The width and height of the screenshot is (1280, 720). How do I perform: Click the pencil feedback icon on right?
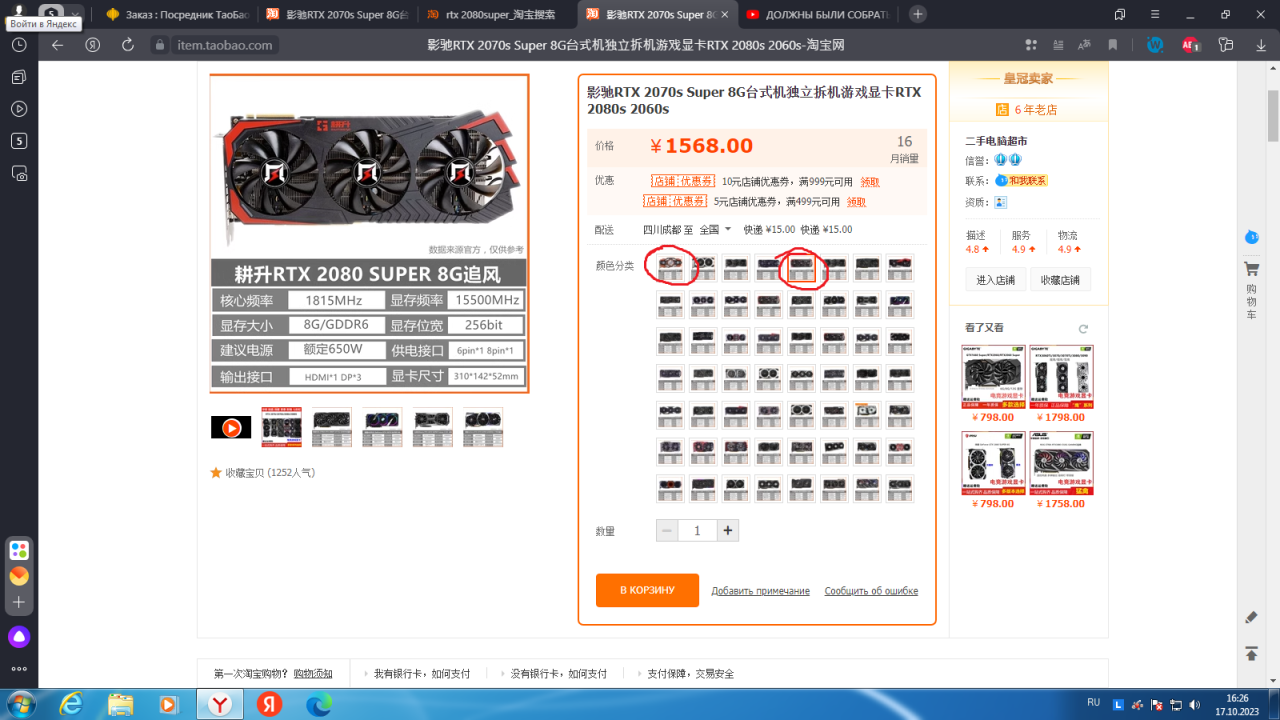click(1251, 618)
